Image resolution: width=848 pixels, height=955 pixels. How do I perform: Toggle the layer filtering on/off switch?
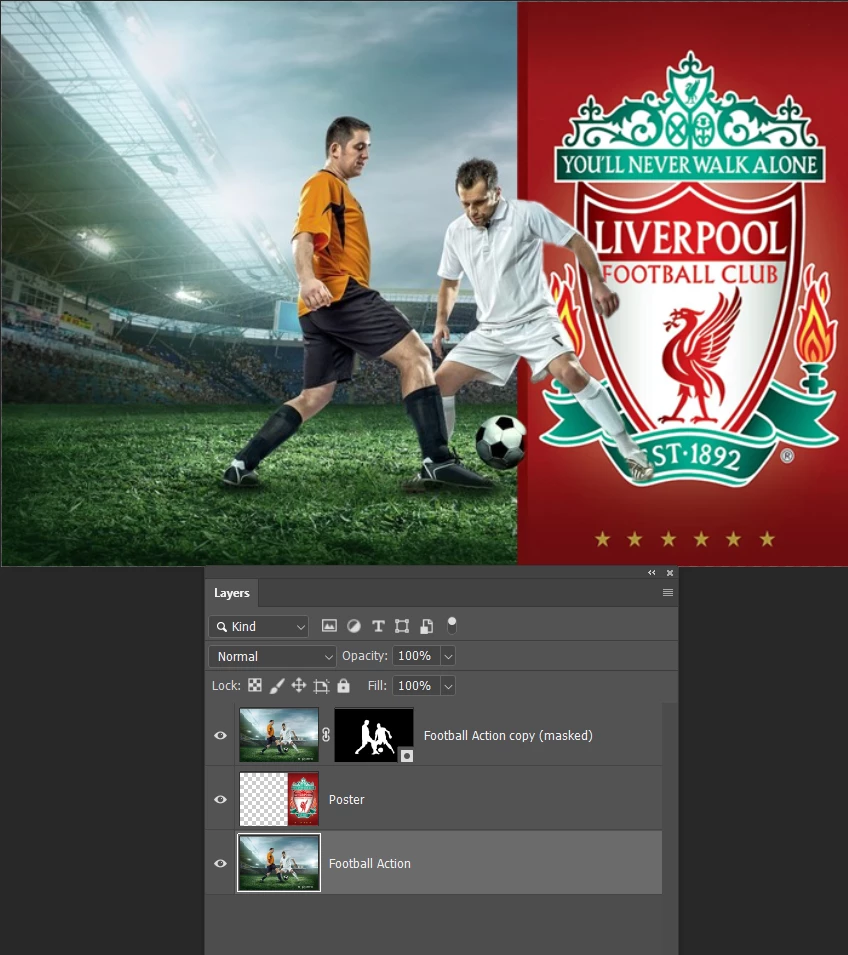[451, 625]
